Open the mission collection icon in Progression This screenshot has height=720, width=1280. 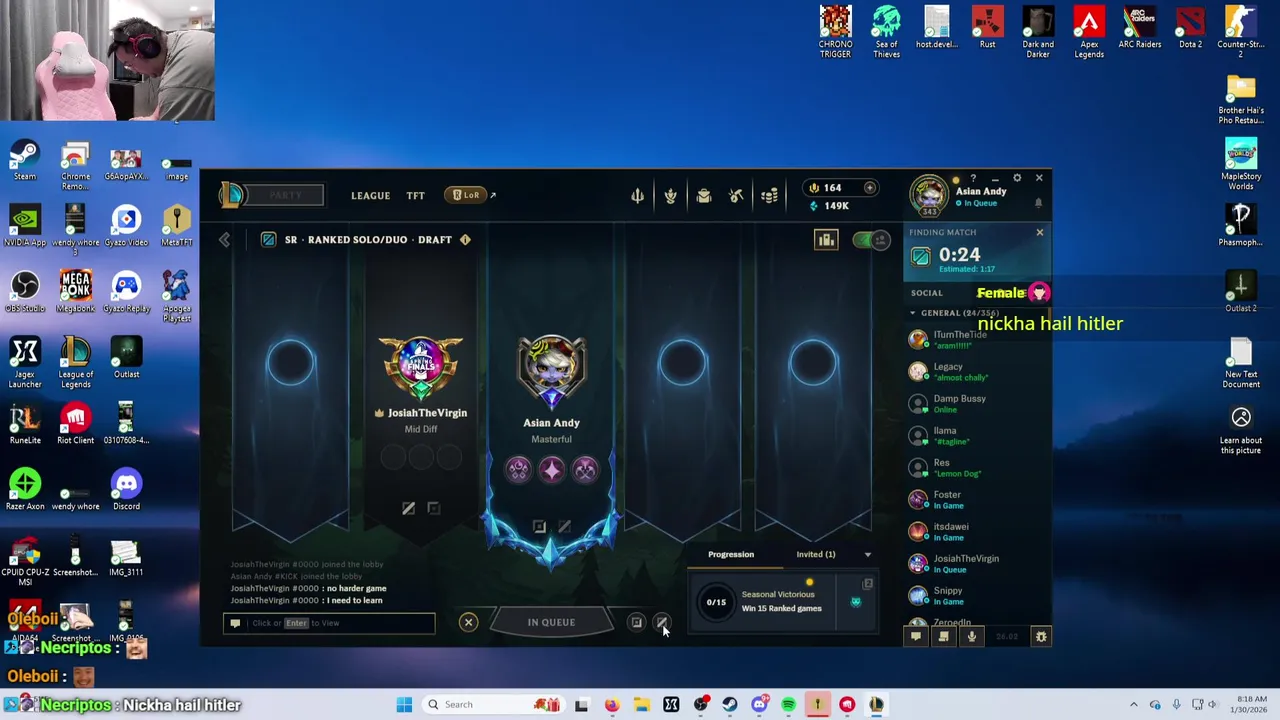click(868, 584)
